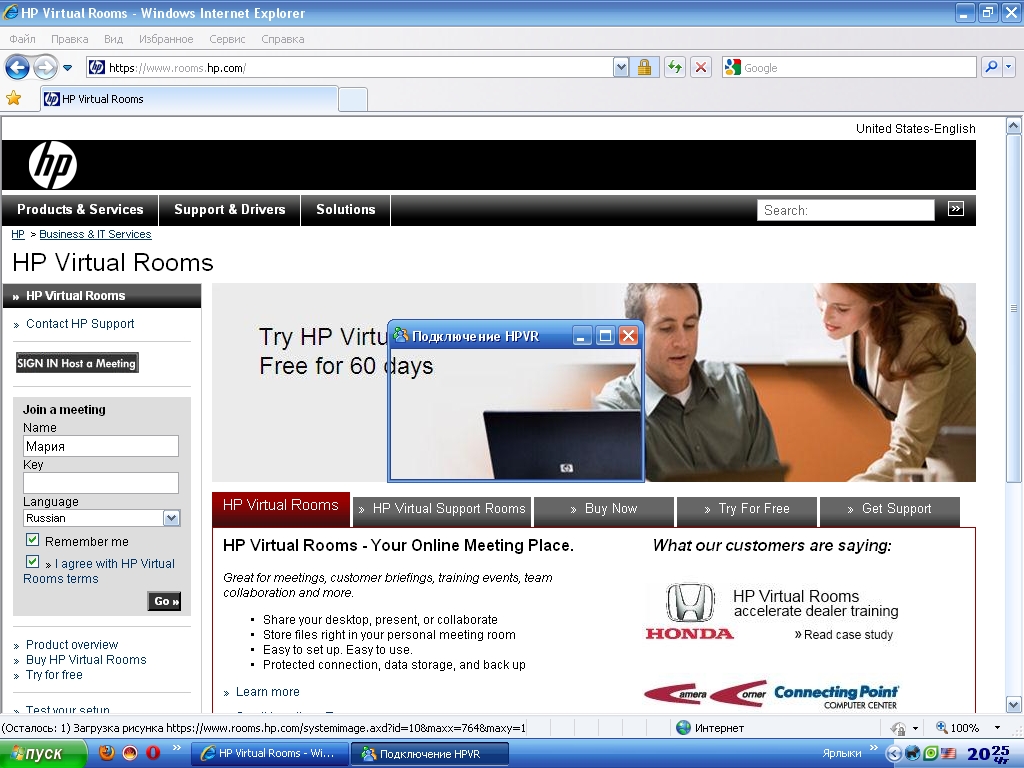Select the HP Virtual Rooms browser tab

[x=189, y=99]
